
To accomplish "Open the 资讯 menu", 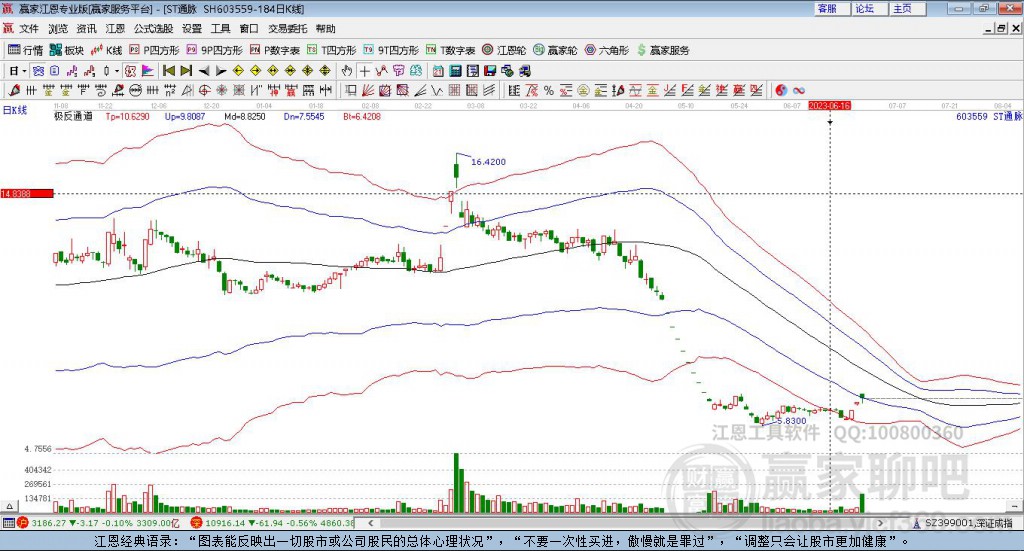I will 86,29.
